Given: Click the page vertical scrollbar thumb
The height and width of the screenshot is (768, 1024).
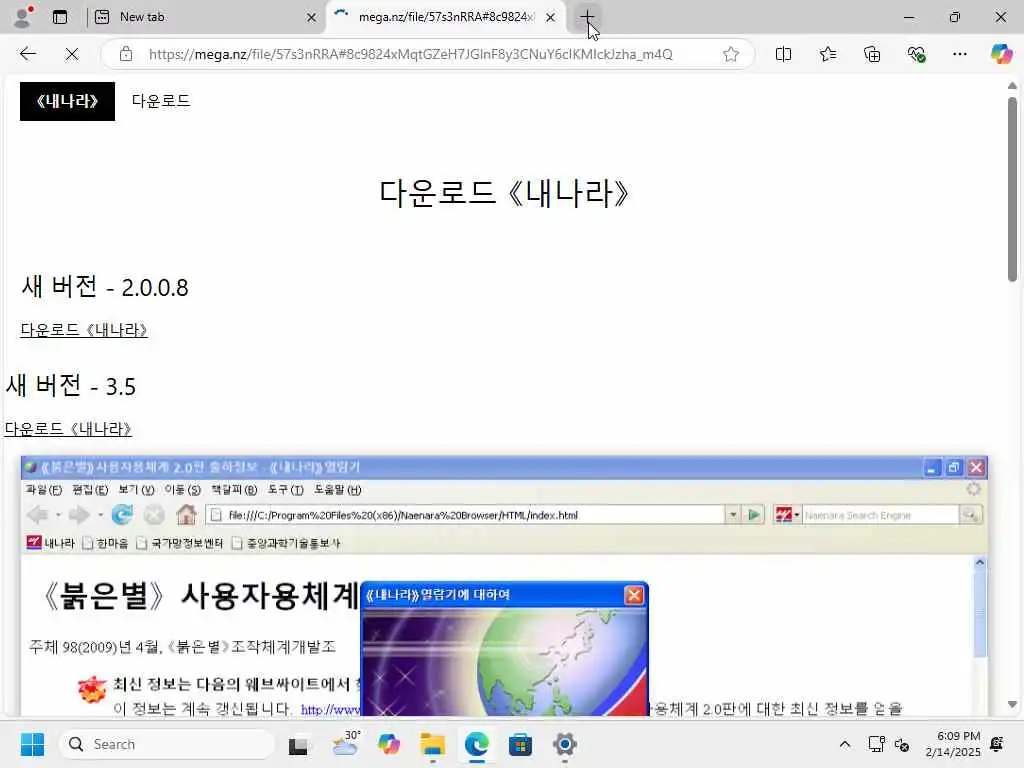Looking at the screenshot, I should [1012, 189].
